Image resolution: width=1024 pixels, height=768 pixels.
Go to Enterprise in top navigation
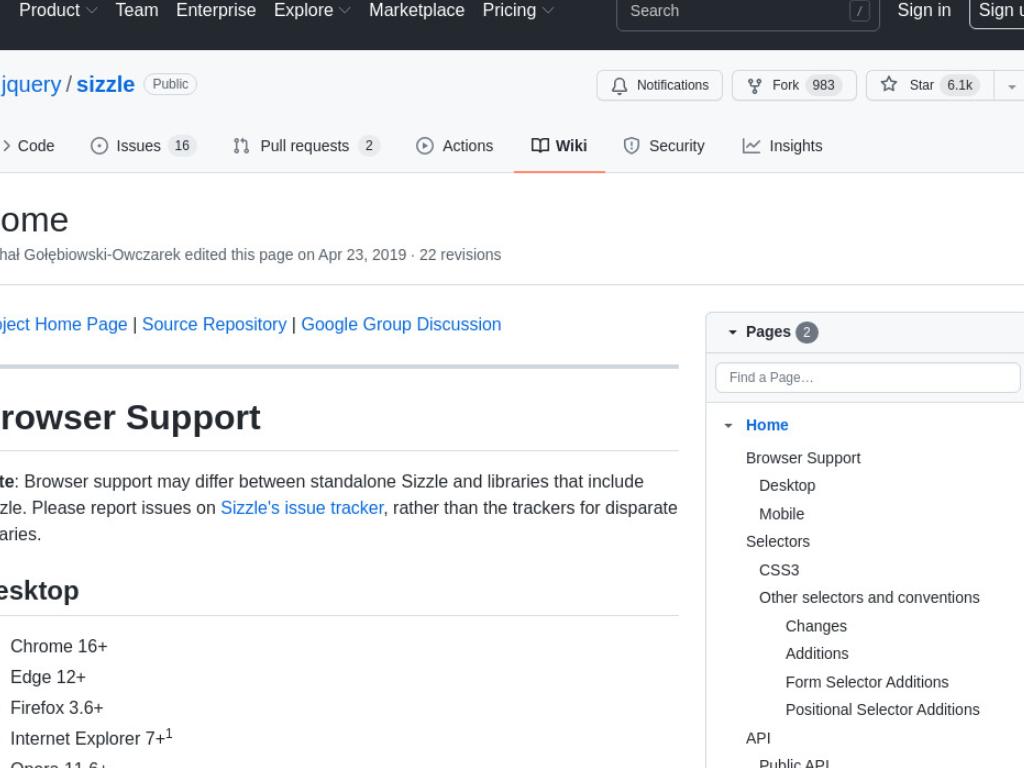[x=216, y=10]
